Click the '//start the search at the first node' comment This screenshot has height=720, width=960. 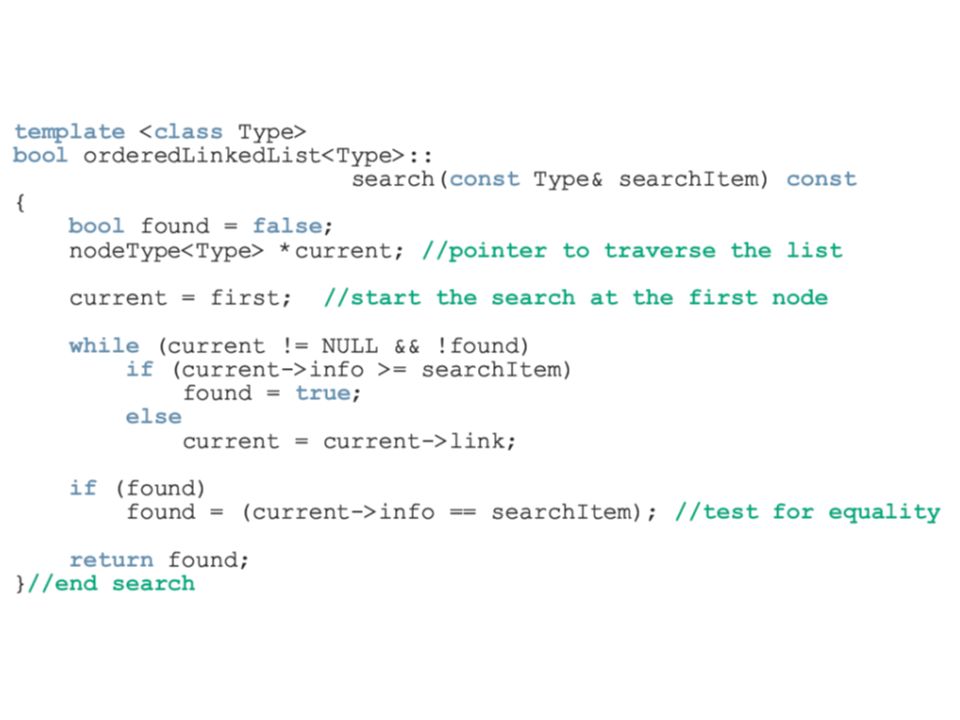tap(576, 298)
